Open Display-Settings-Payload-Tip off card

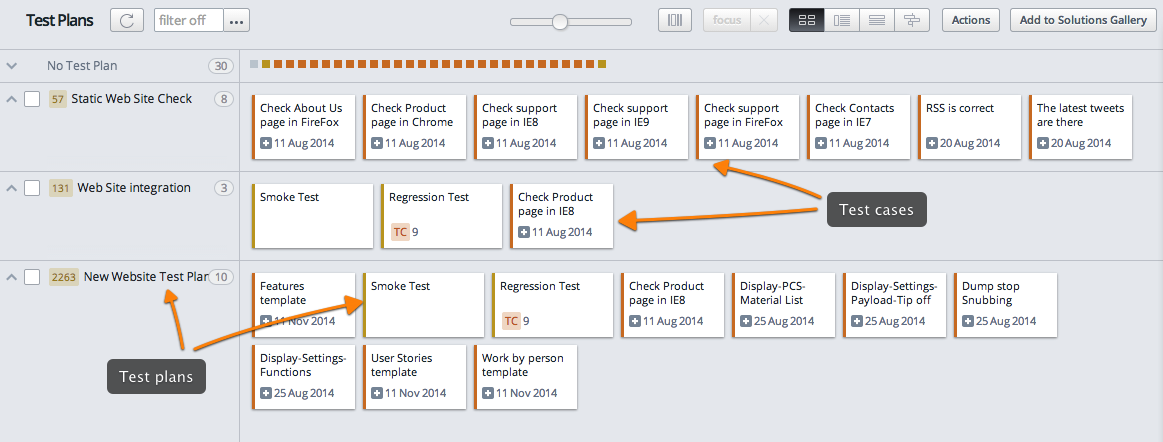[x=895, y=305]
